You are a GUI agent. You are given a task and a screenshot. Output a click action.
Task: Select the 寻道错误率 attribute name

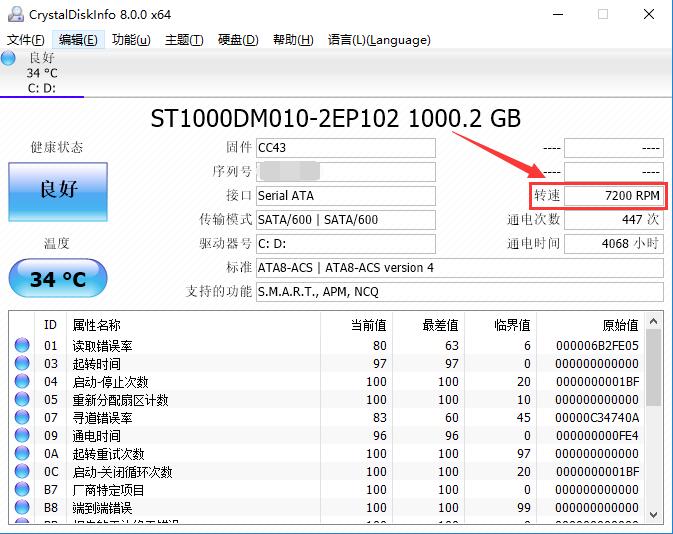(102, 418)
